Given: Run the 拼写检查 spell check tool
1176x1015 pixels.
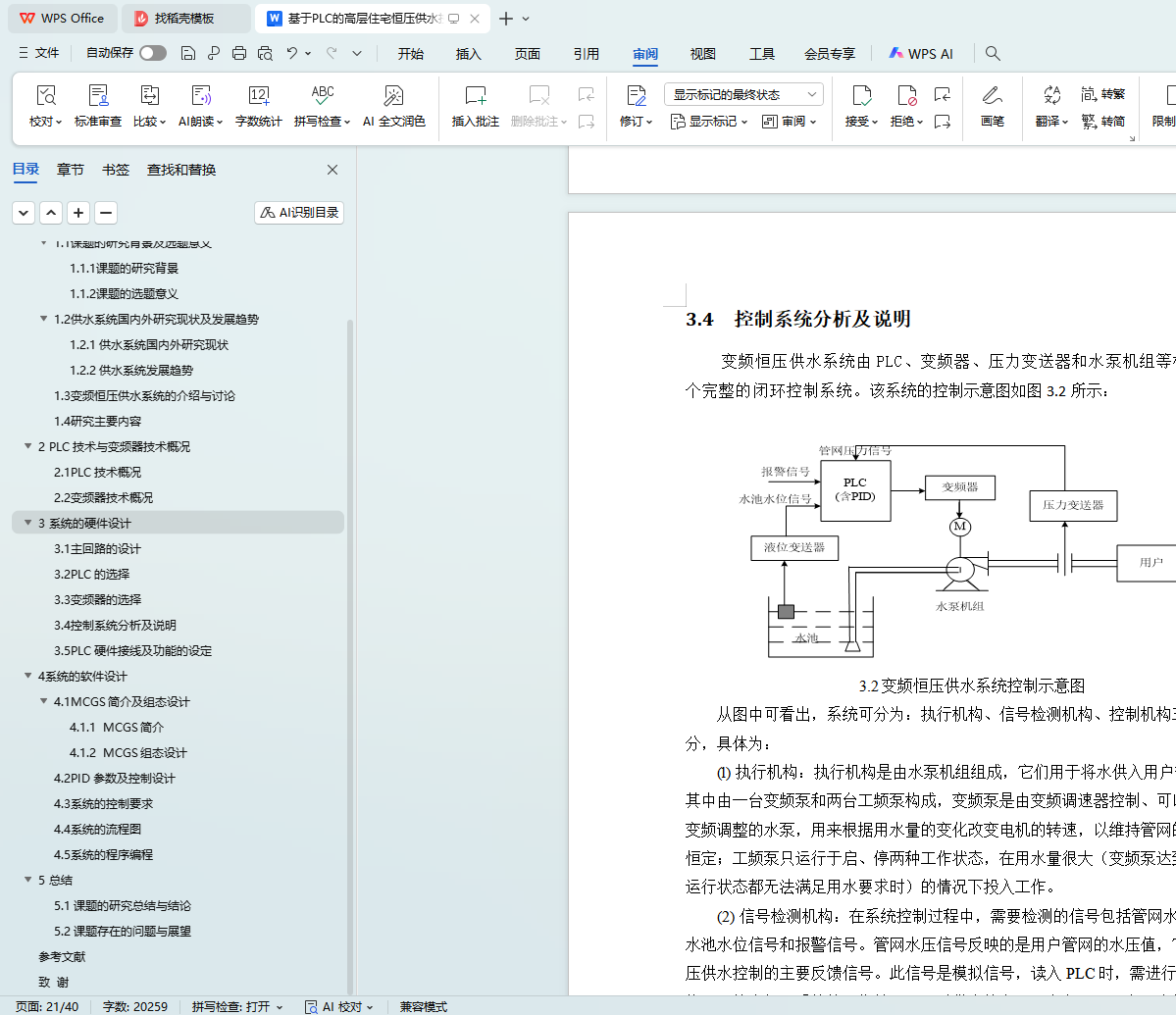Looking at the screenshot, I should pyautogui.click(x=322, y=96).
